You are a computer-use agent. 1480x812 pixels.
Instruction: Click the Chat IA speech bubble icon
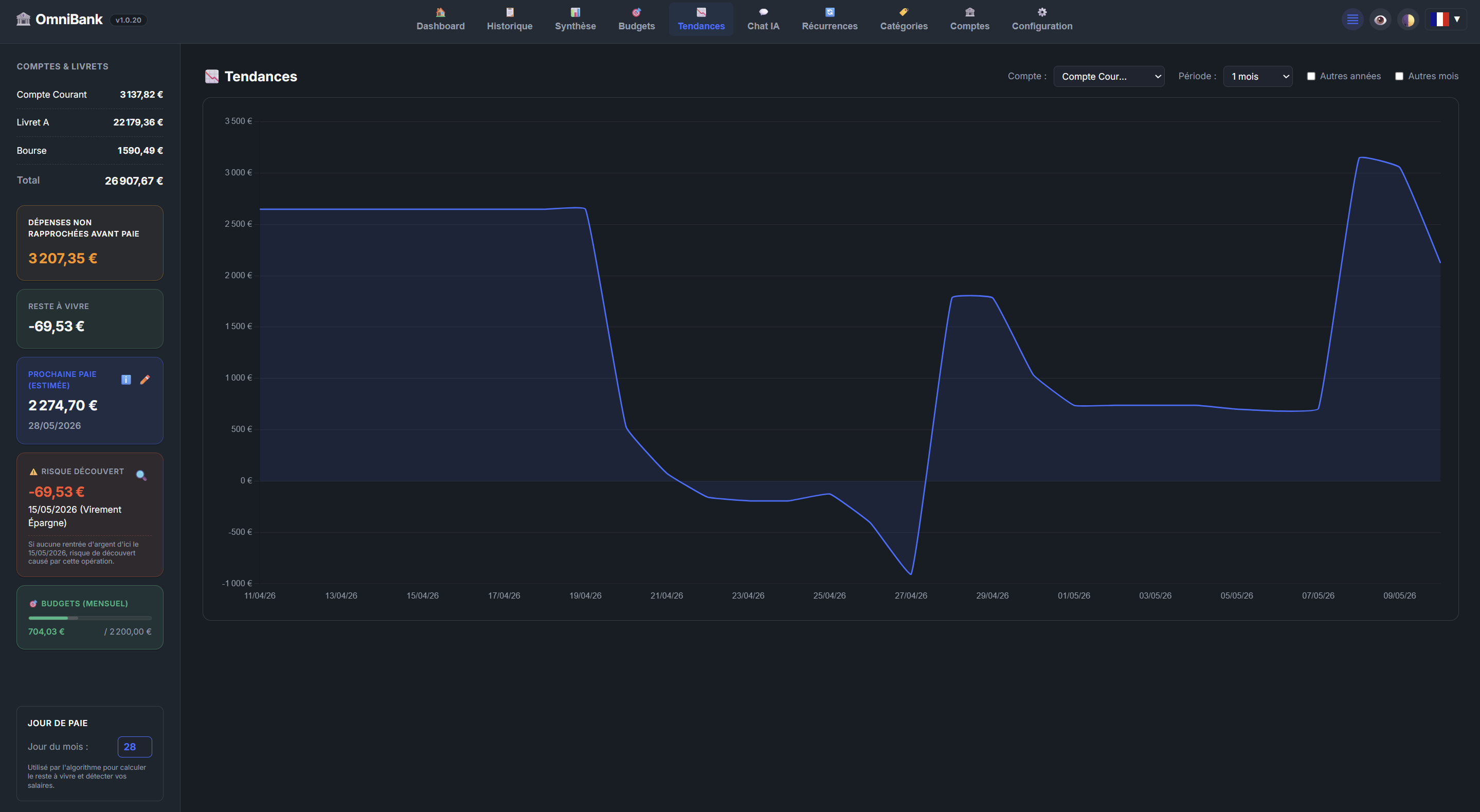(763, 12)
